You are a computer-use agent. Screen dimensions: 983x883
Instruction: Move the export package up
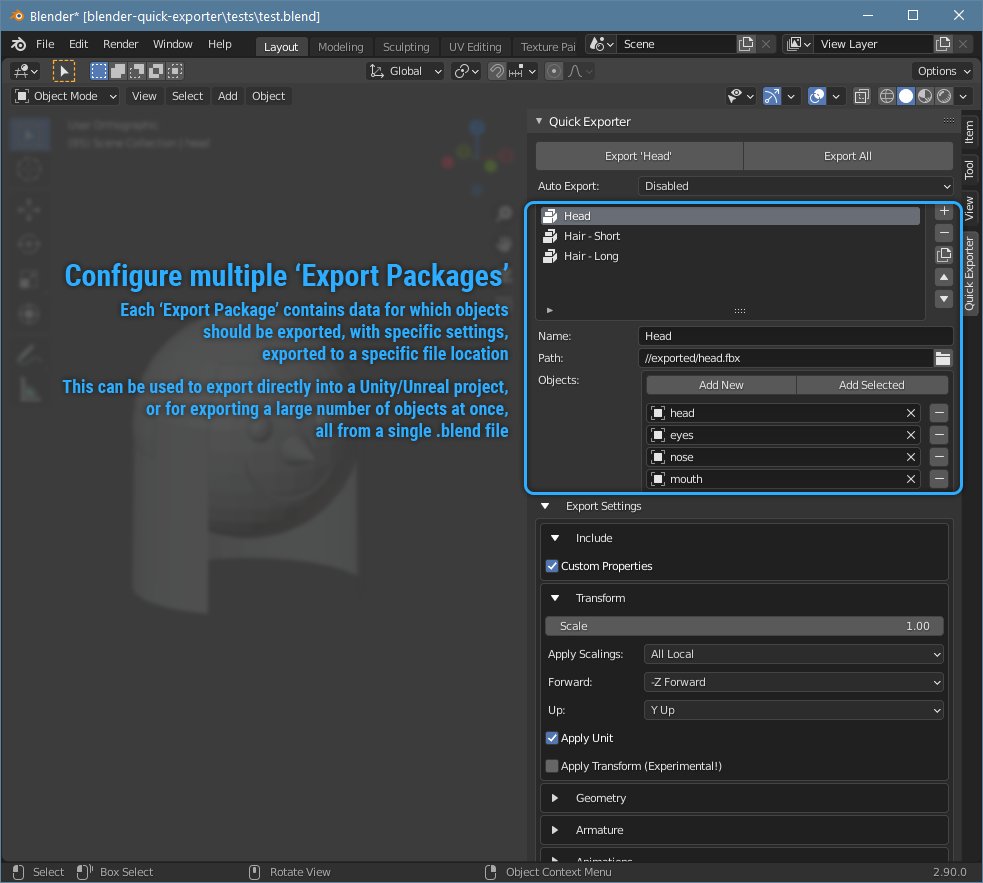coord(944,277)
